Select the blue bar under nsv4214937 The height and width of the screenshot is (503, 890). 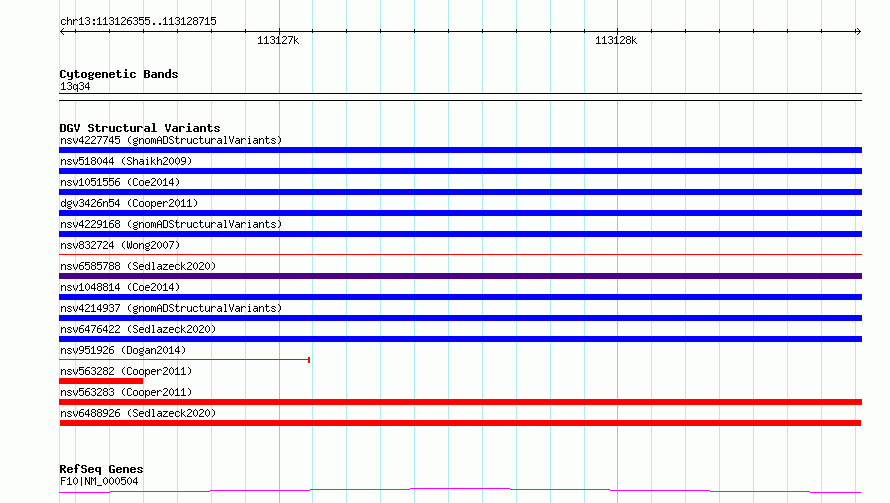click(x=460, y=318)
